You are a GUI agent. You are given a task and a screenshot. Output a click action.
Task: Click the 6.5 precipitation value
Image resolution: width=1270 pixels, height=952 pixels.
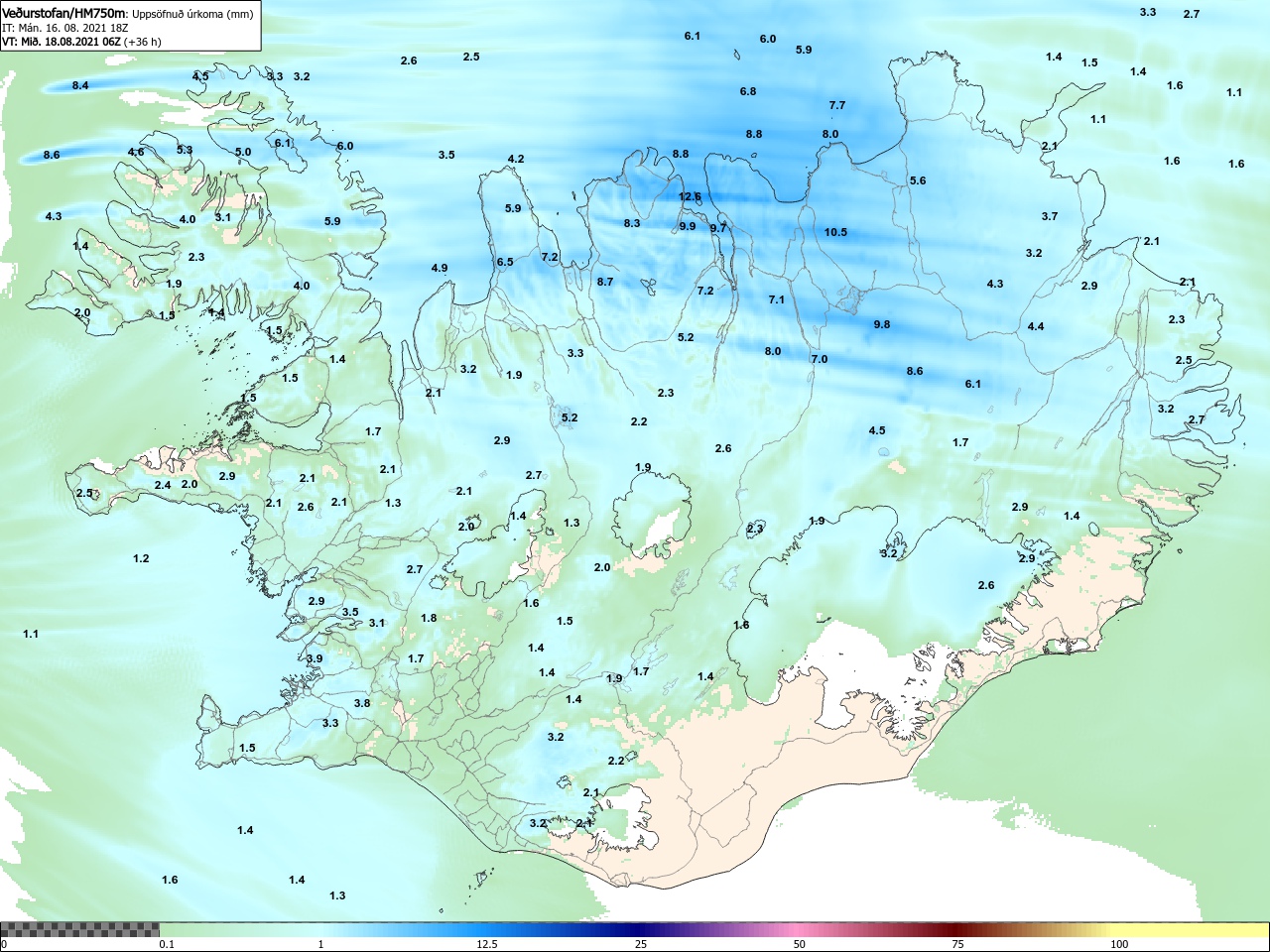coord(505,262)
